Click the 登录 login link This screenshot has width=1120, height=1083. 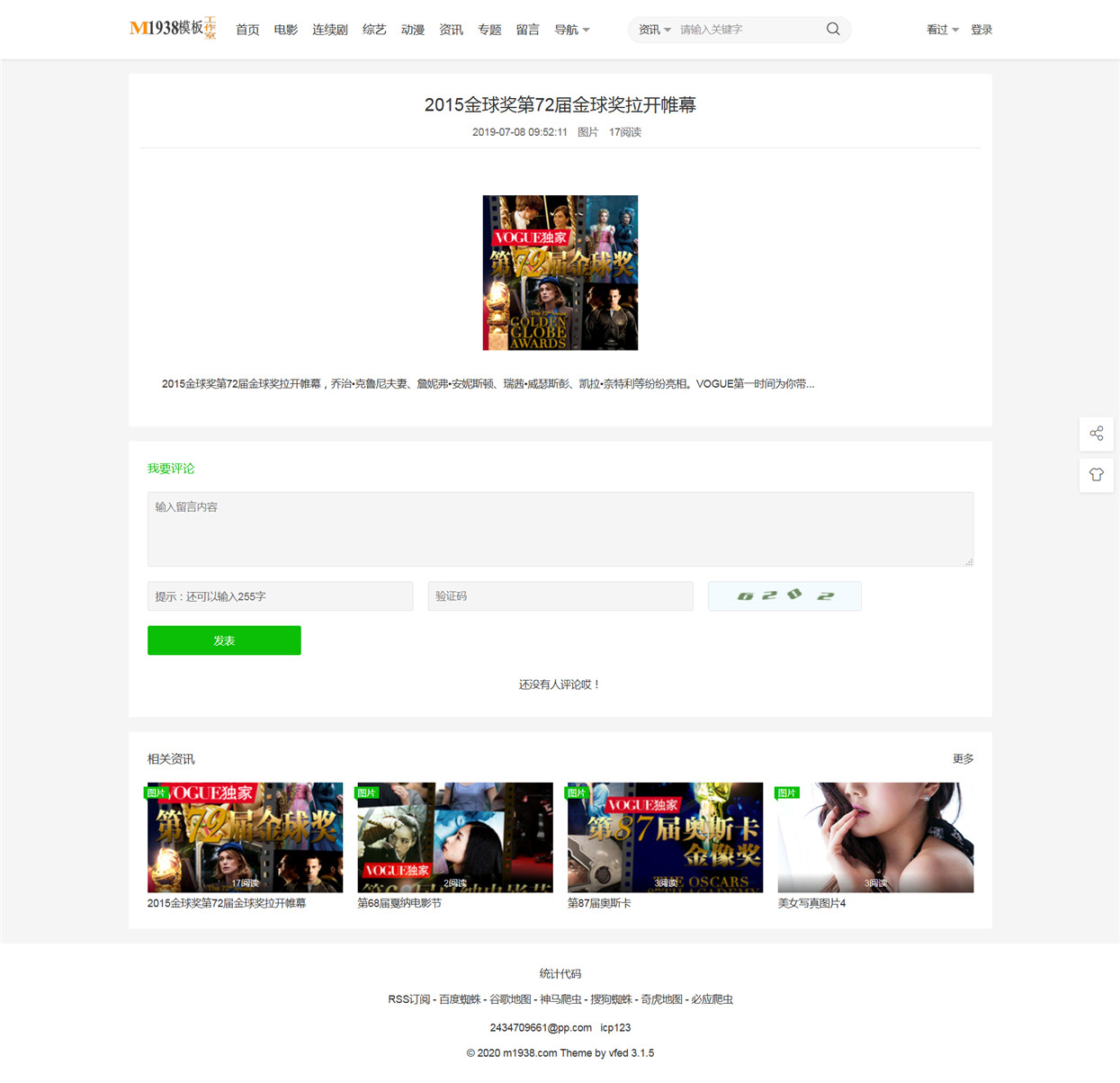pyautogui.click(x=981, y=30)
